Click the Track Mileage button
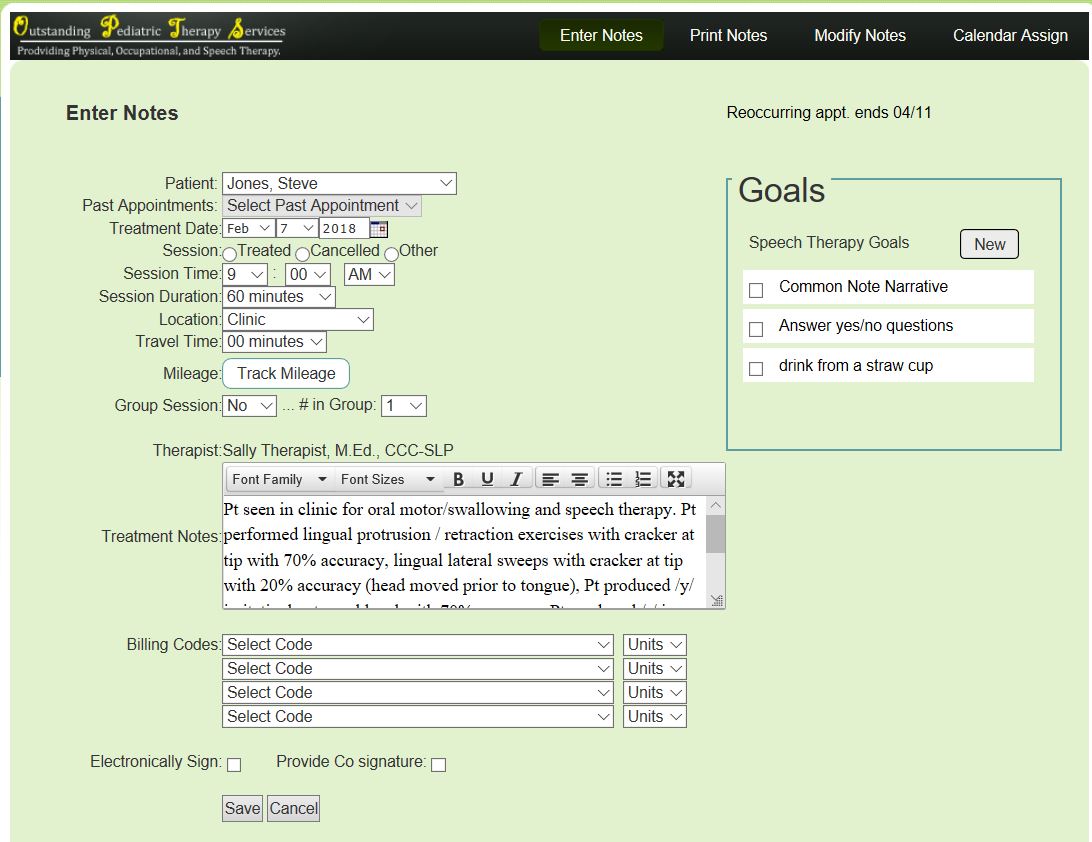The height and width of the screenshot is (842, 1092). coord(286,374)
